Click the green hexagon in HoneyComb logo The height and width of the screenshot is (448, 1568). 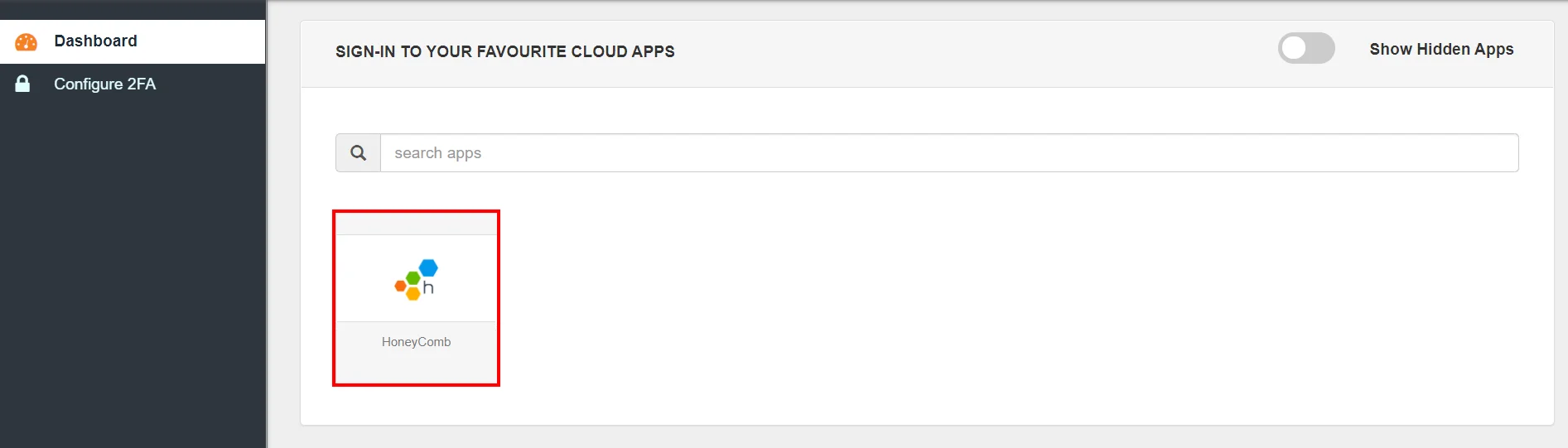click(413, 277)
